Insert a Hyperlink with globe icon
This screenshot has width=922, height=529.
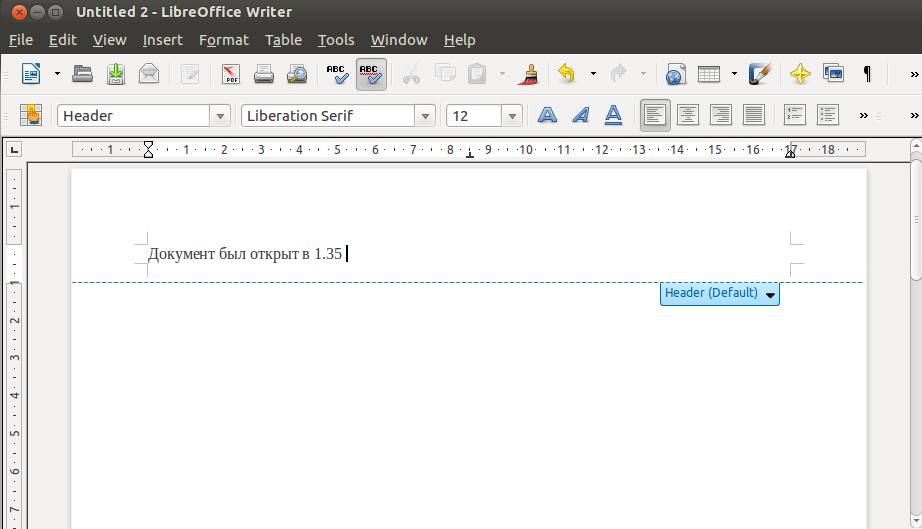[676, 74]
